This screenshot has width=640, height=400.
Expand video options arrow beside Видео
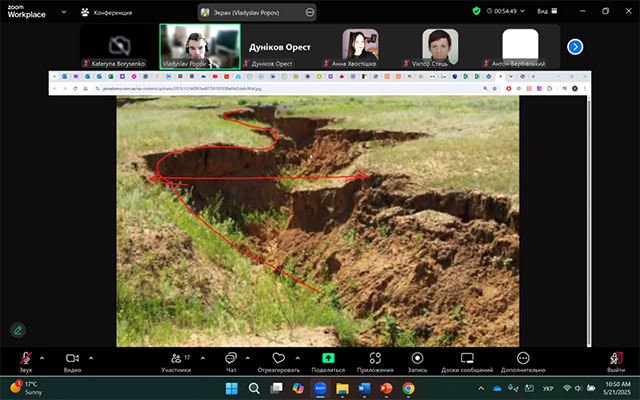point(91,357)
